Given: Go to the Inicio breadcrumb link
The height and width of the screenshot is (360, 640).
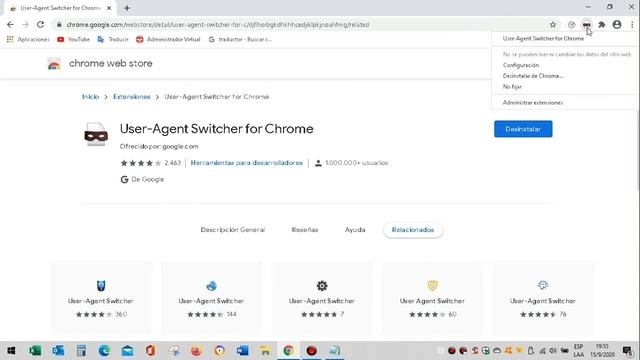Looking at the screenshot, I should click(91, 97).
